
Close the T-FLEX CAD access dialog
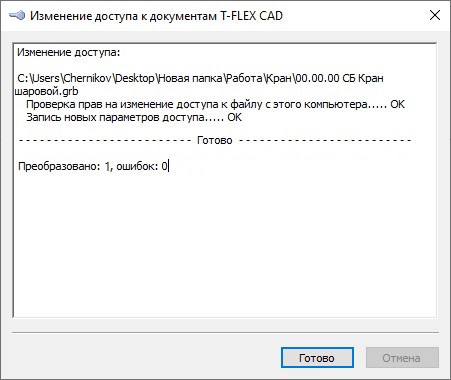coord(435,15)
